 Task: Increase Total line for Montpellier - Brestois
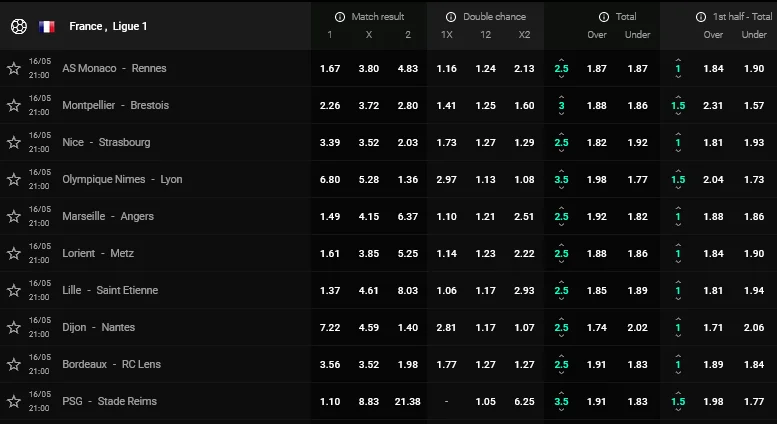[561, 94]
